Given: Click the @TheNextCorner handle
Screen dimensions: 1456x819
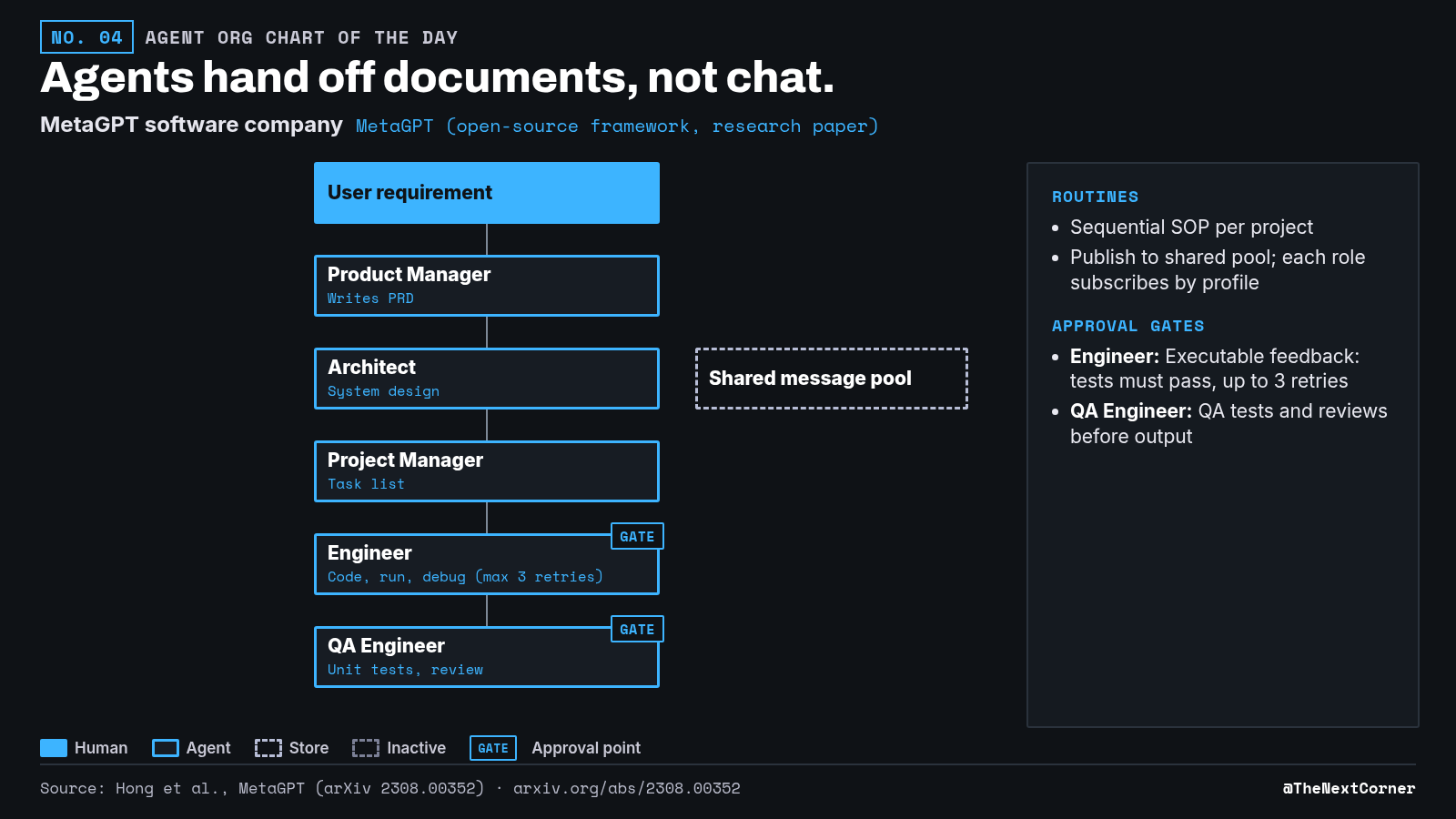Looking at the screenshot, I should click(1349, 788).
